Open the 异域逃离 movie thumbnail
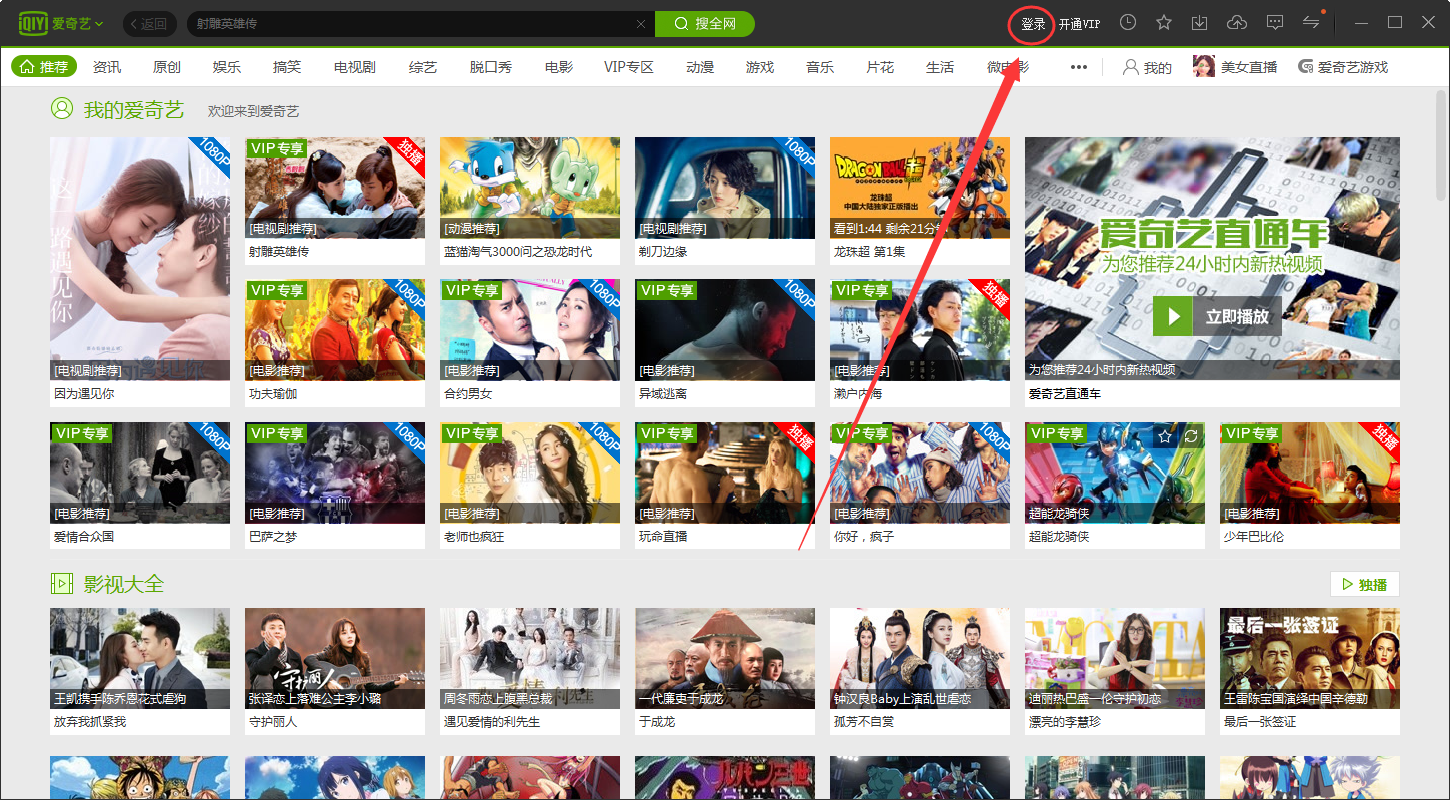The width and height of the screenshot is (1450, 800). 725,330
